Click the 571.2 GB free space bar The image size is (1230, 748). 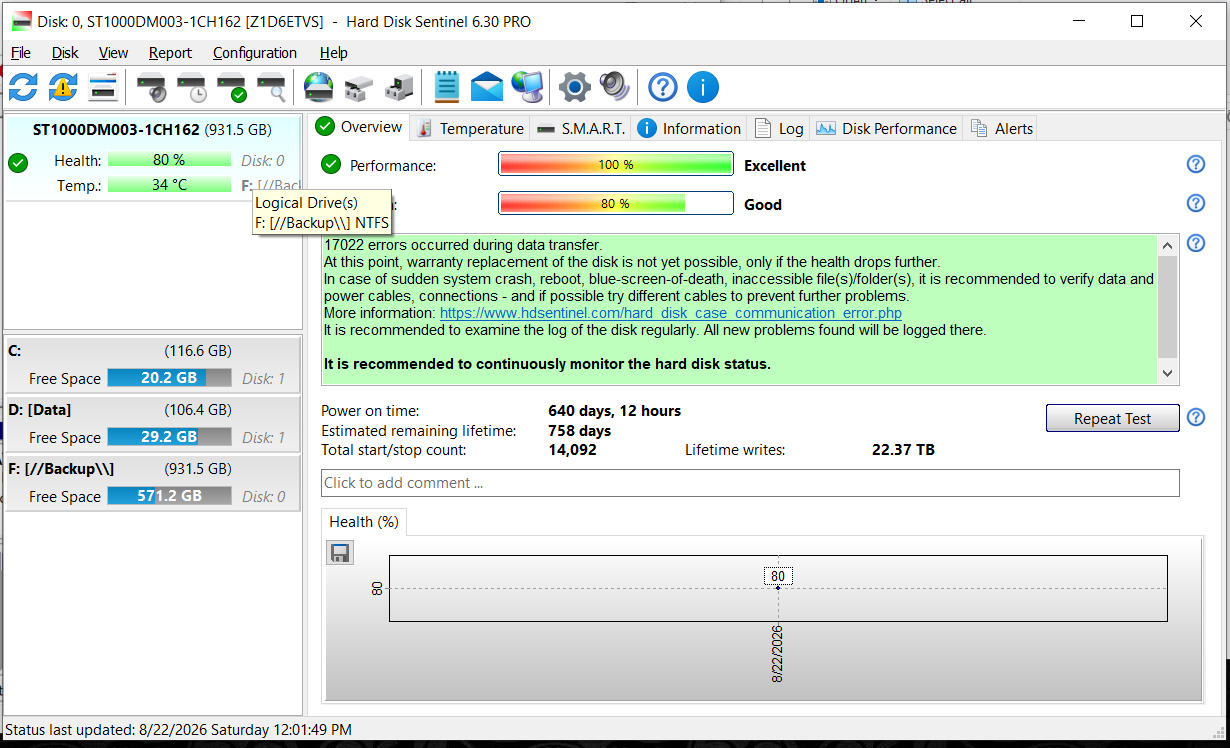[169, 496]
